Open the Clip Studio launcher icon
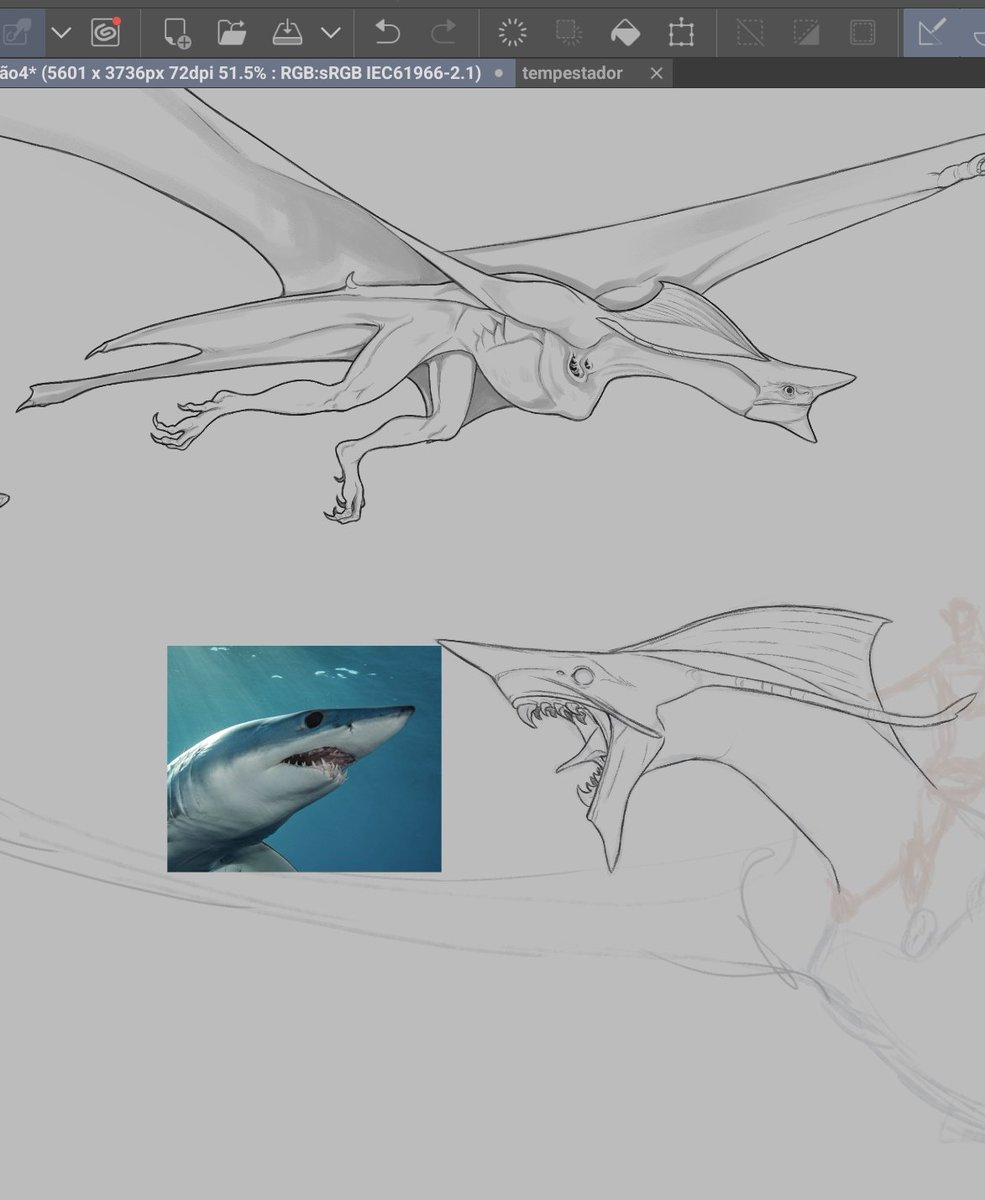Viewport: 985px width, 1200px height. 105,32
